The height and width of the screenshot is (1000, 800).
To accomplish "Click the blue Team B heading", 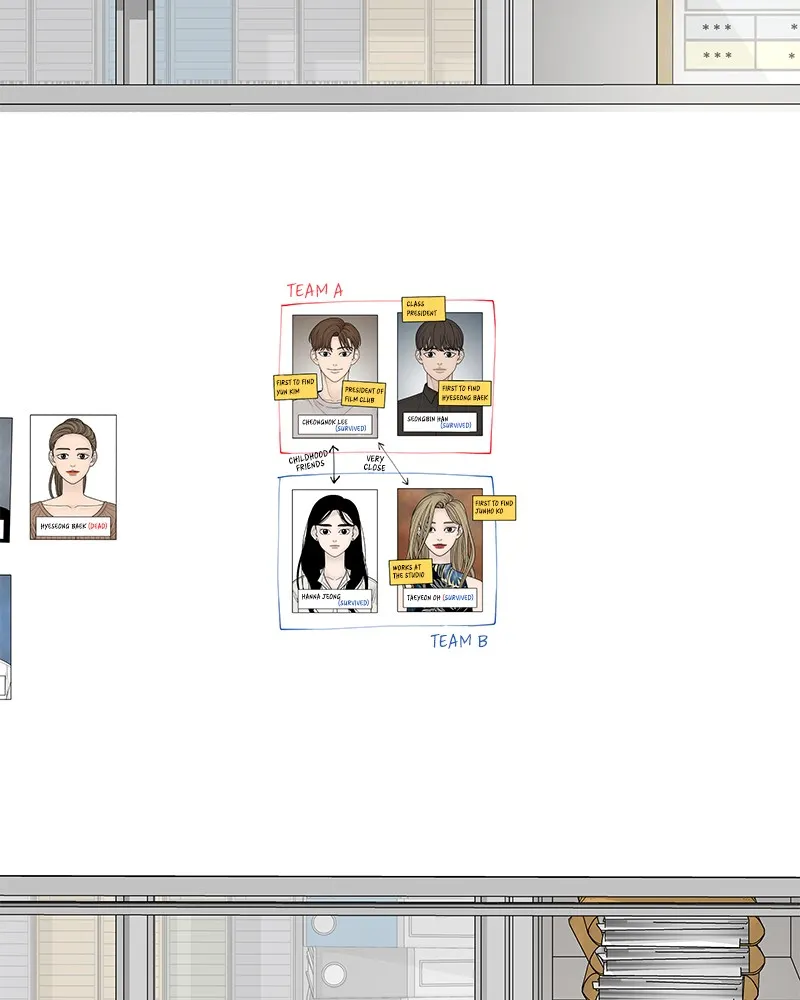I will tap(459, 641).
